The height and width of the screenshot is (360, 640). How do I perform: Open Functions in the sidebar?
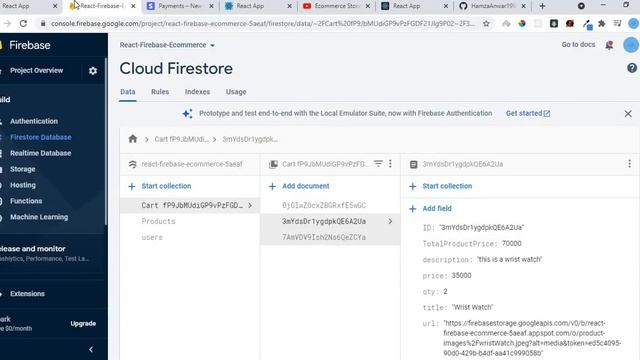26,201
